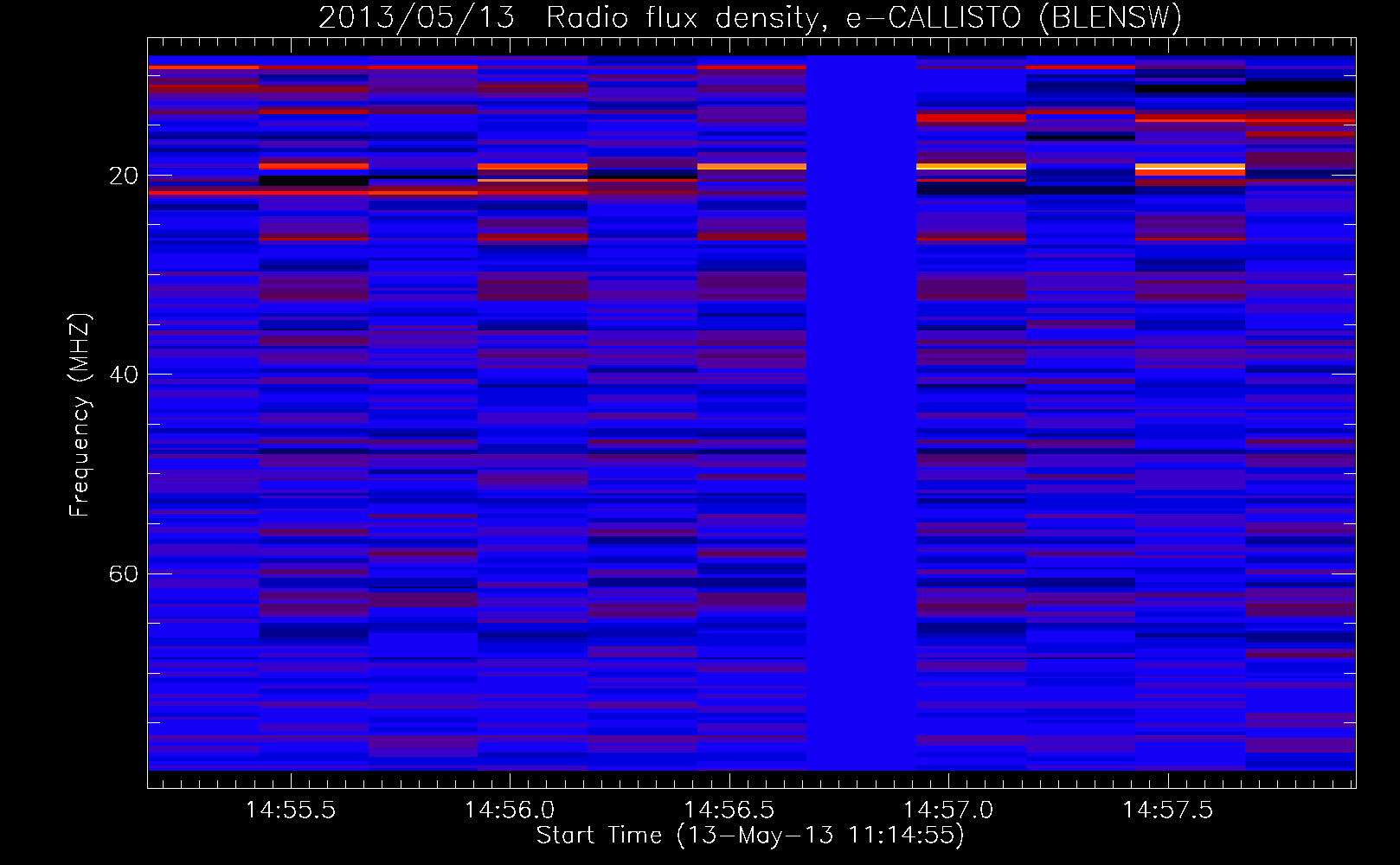Click the 14:57.0 time tick label
Image resolution: width=1400 pixels, height=865 pixels.
tap(948, 811)
